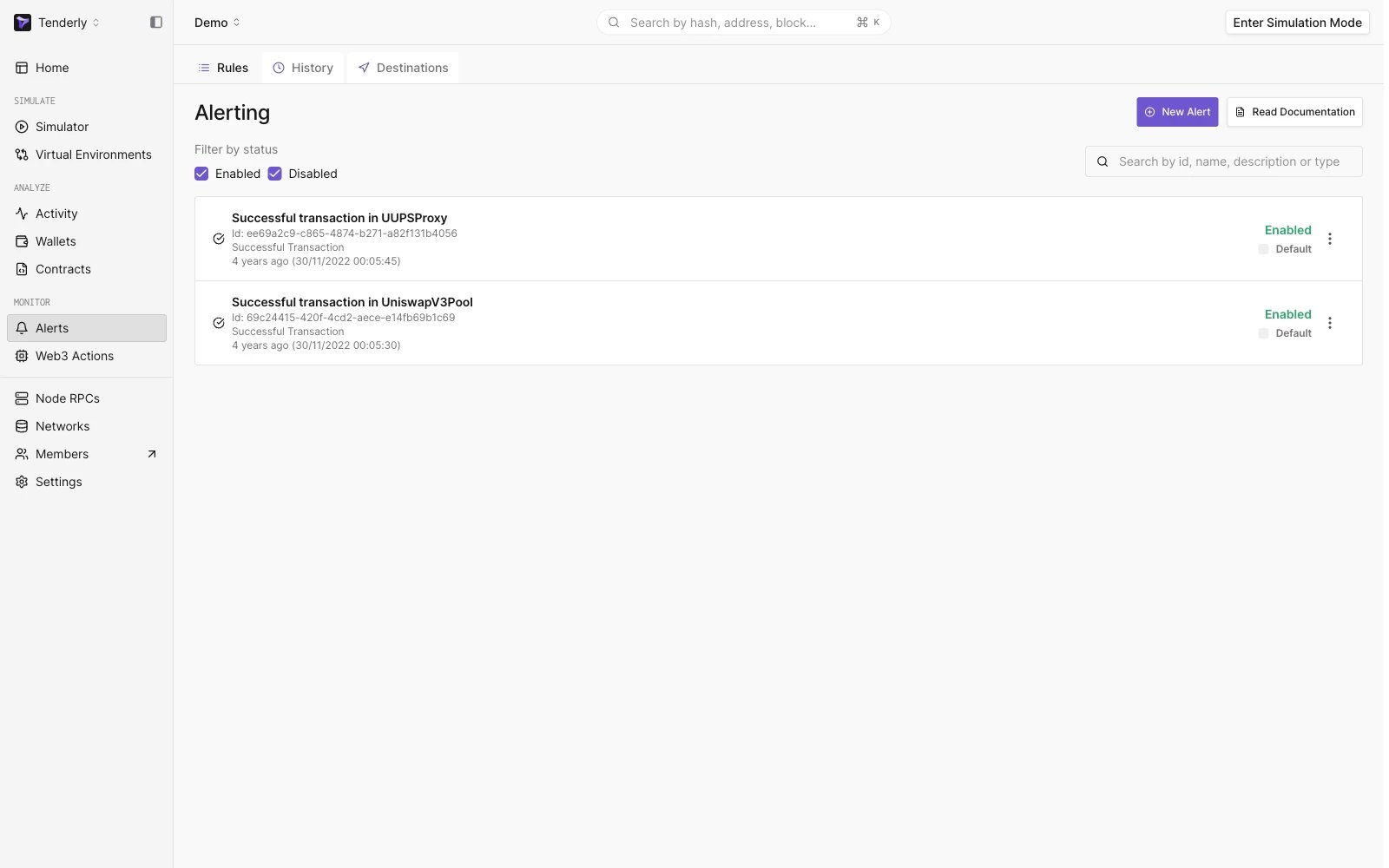Open the Activity section
Viewport: 1389px width, 868px height.
87,214
